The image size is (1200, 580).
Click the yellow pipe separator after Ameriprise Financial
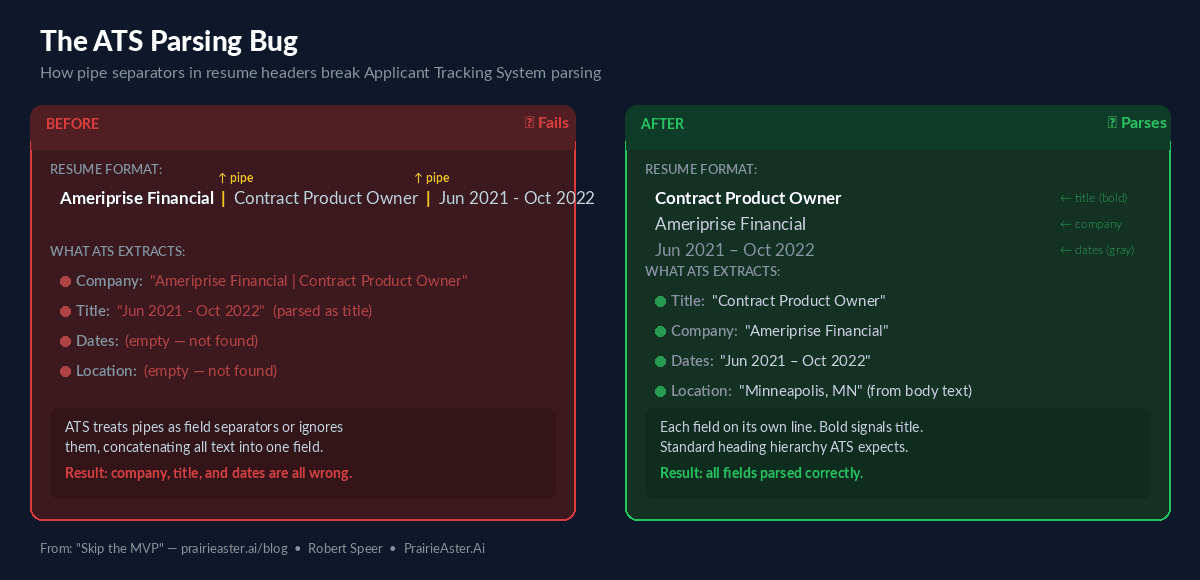[223, 198]
